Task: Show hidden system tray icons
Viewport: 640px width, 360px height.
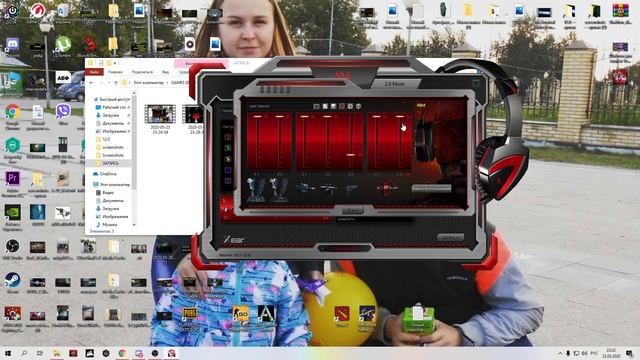Action: pos(560,353)
